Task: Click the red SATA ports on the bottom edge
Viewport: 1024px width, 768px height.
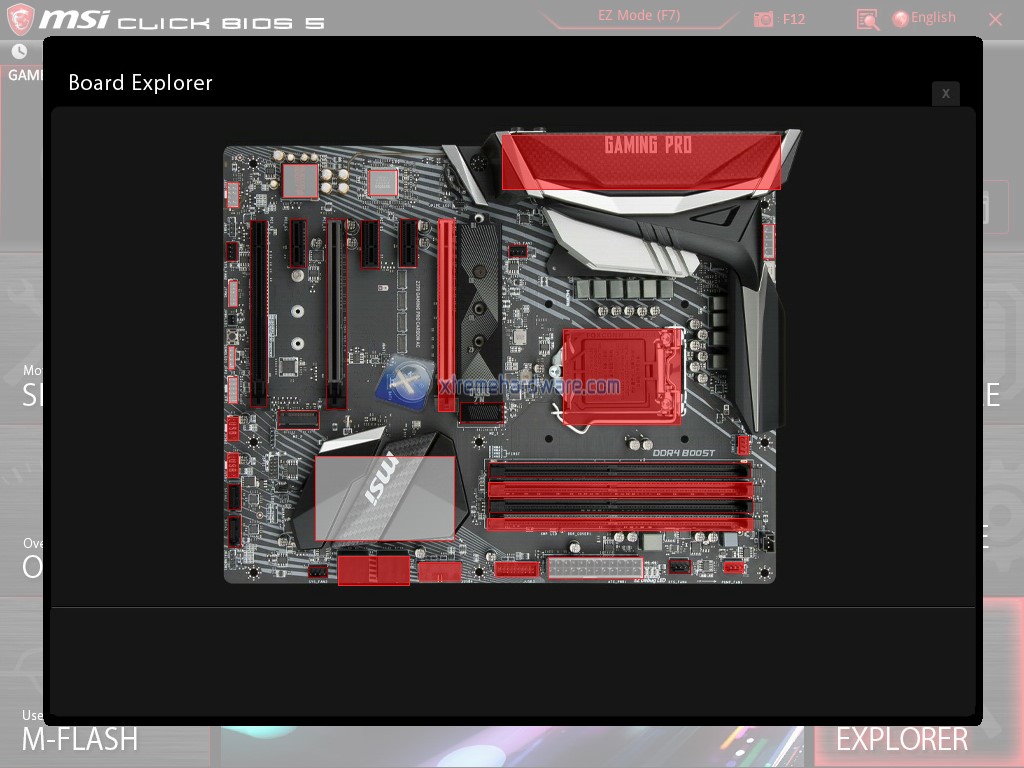Action: [373, 569]
